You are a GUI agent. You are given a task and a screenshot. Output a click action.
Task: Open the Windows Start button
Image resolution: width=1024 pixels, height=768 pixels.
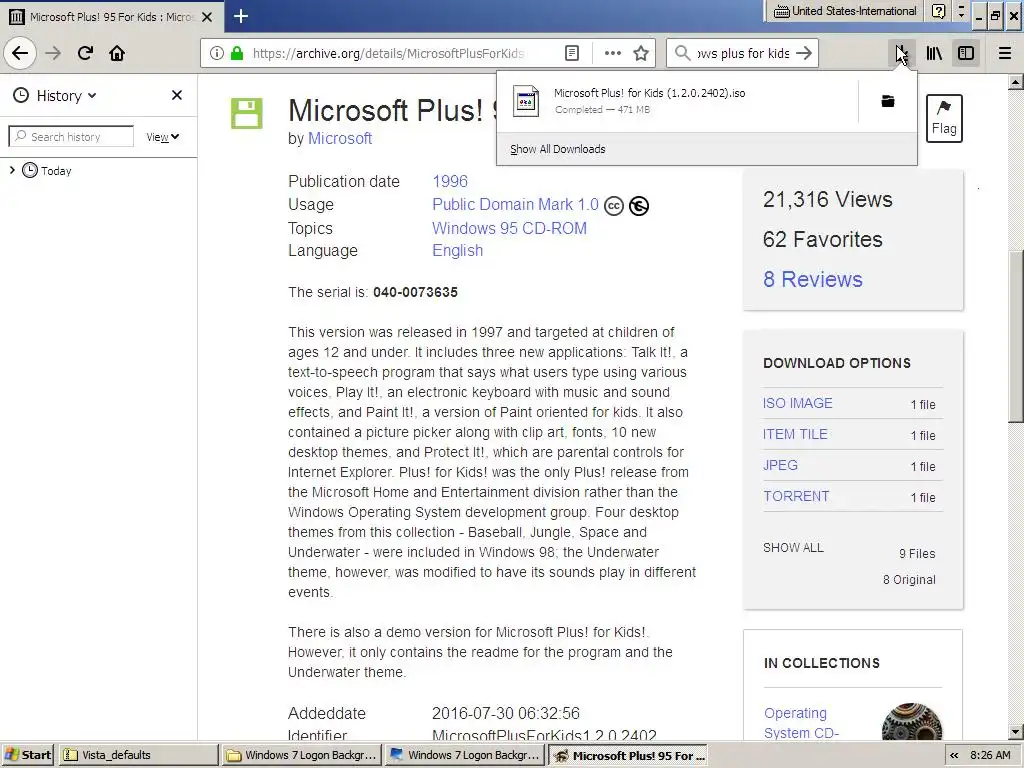(29, 755)
